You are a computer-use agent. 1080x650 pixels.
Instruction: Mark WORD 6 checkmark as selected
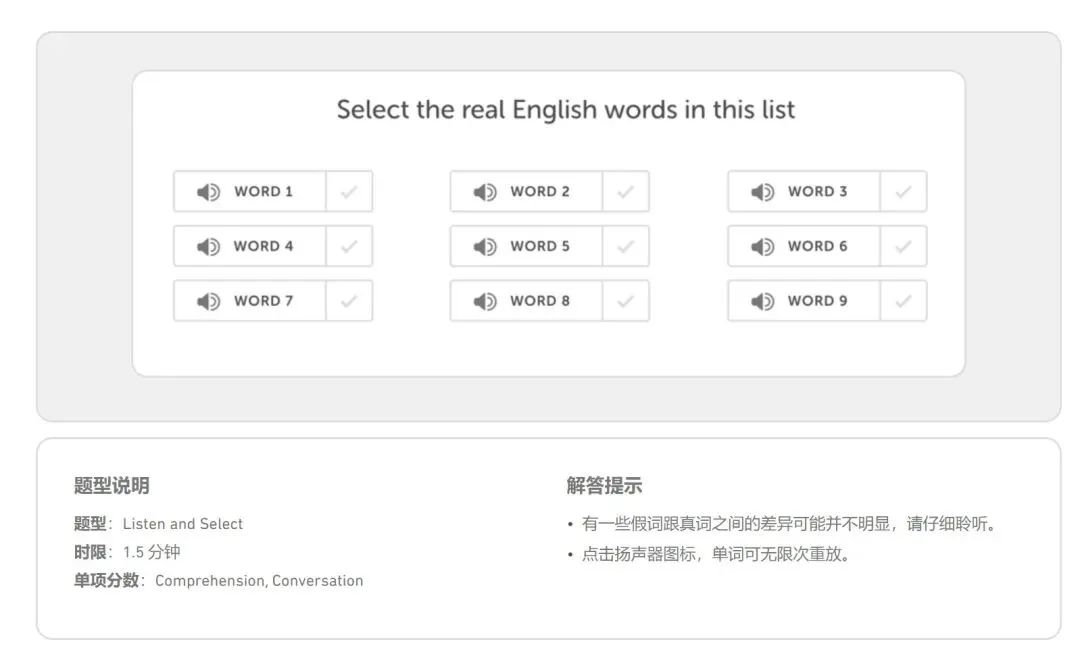coord(903,246)
